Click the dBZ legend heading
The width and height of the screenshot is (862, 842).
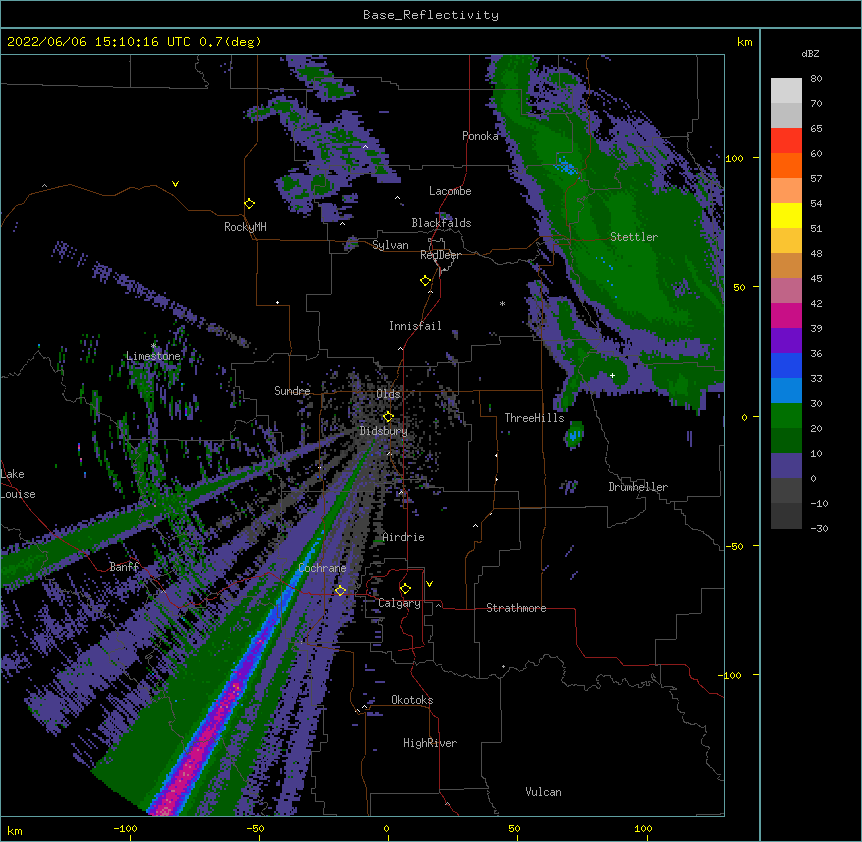coord(810,54)
